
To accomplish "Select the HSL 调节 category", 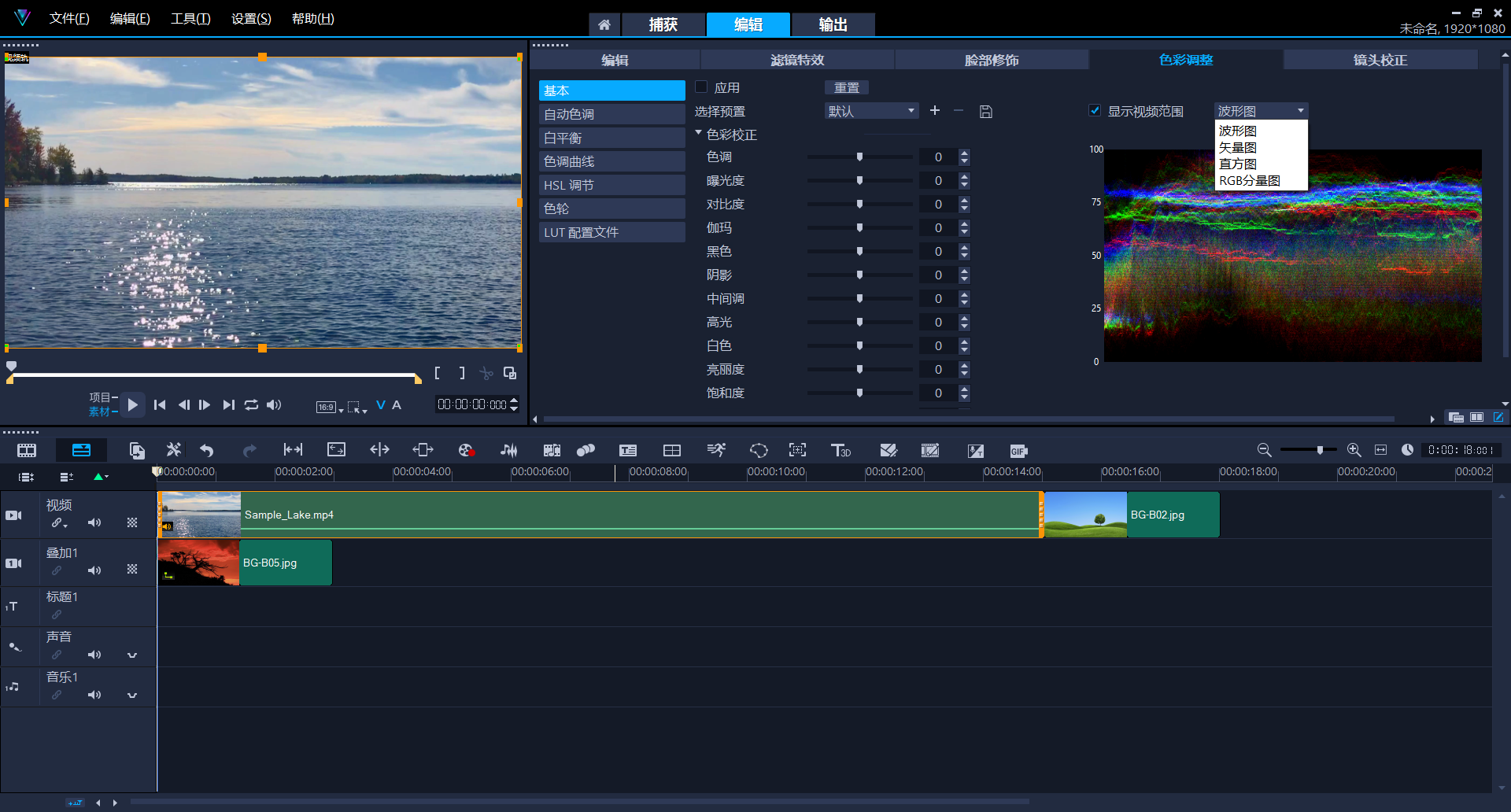I will 611,185.
